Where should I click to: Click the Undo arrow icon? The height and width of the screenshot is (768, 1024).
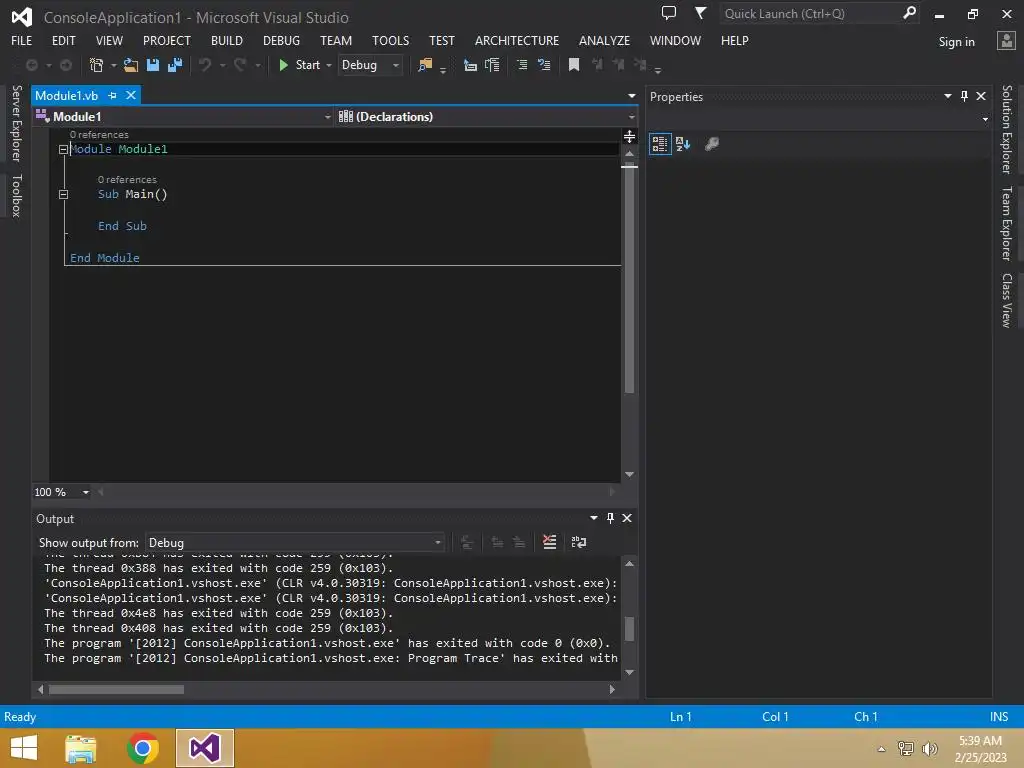click(205, 65)
